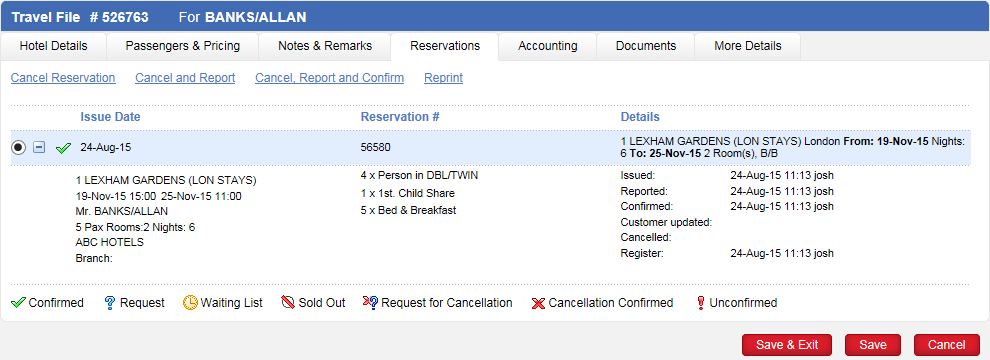
Task: Open the Hotel Details tab
Action: [x=54, y=46]
